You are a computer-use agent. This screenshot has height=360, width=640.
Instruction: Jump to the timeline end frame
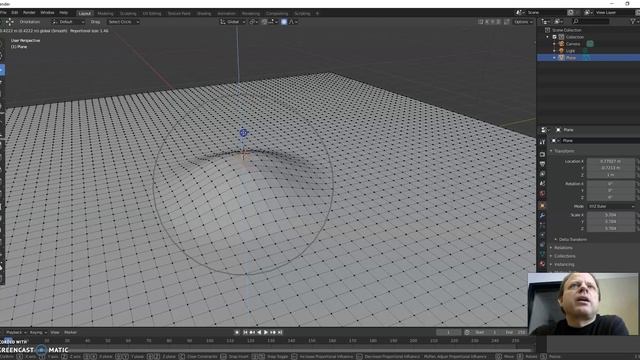tap(280, 332)
